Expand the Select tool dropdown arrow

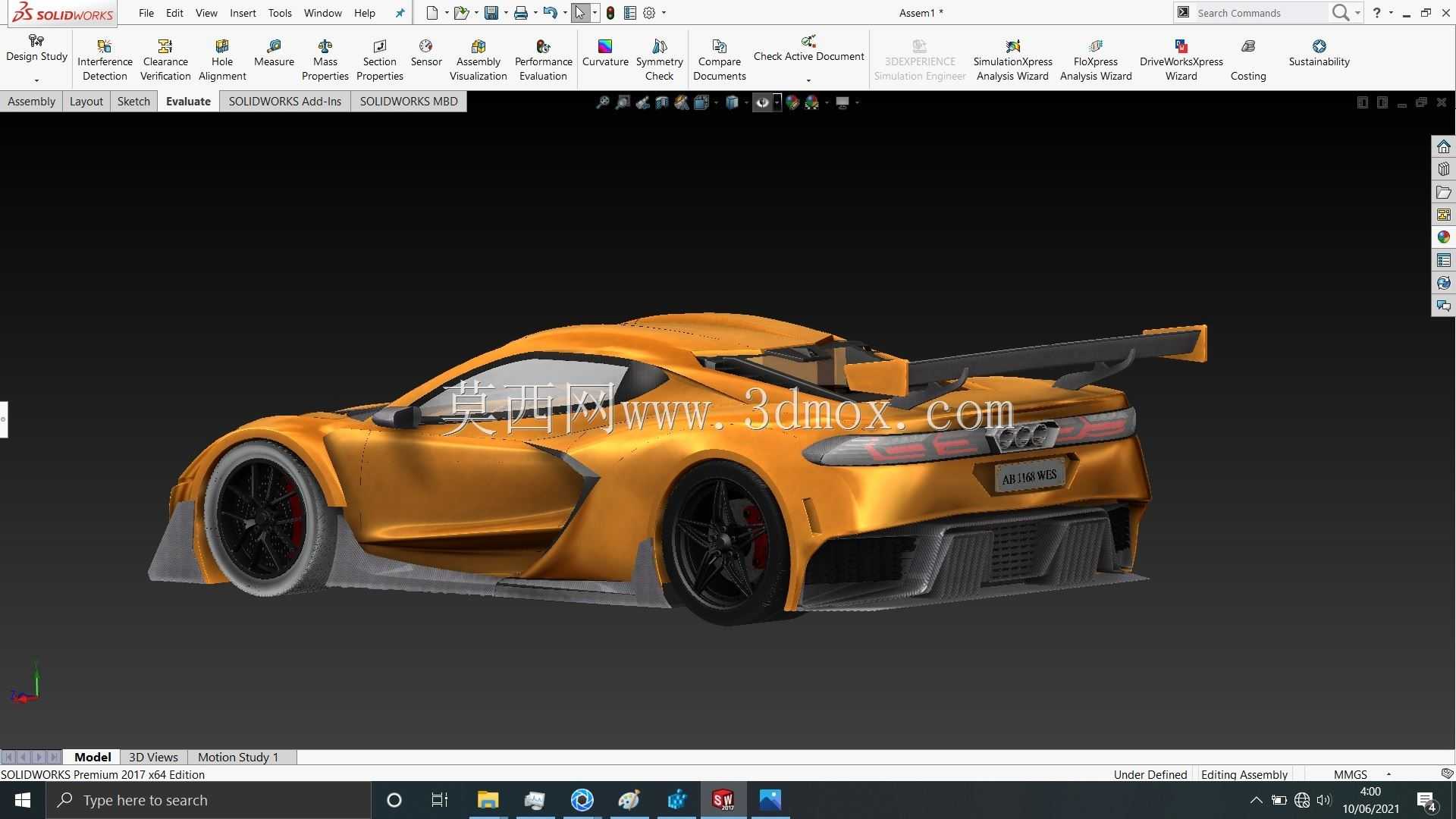point(595,13)
